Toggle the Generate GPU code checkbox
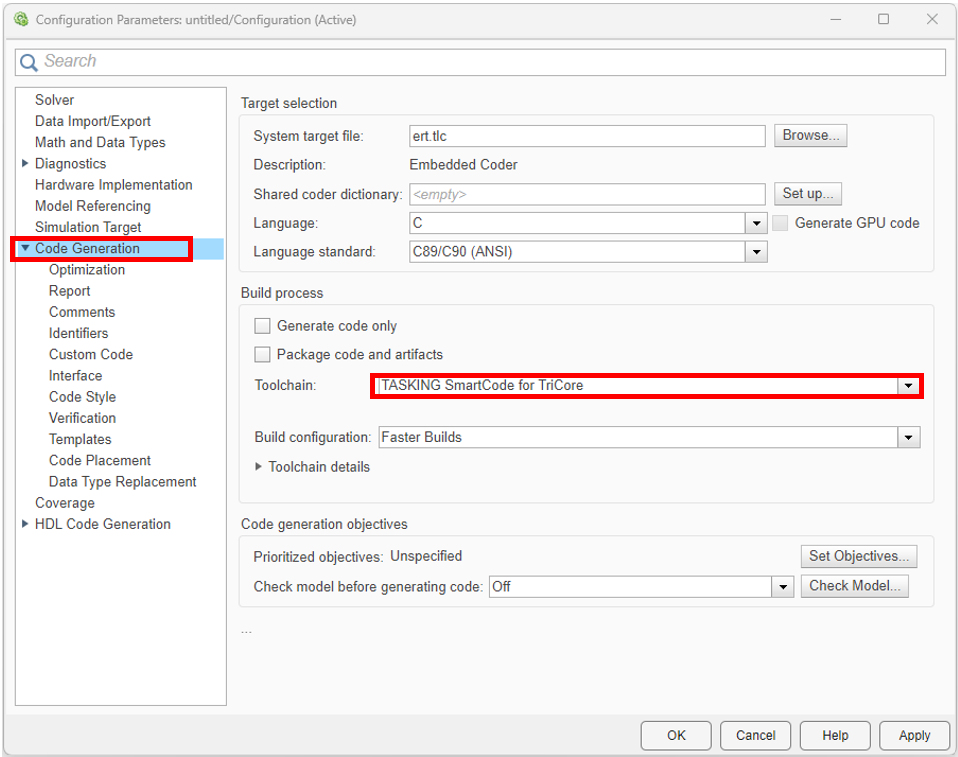The width and height of the screenshot is (958, 757). pyautogui.click(x=780, y=223)
